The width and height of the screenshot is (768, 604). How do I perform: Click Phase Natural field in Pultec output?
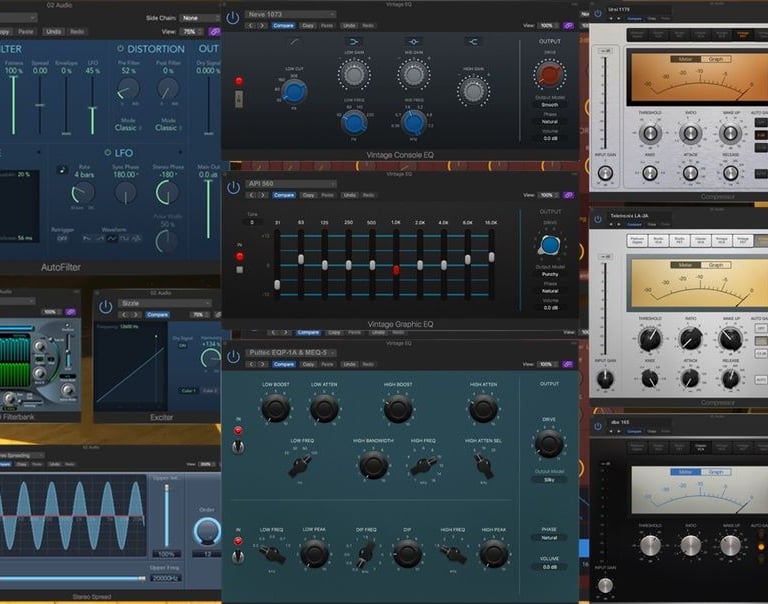point(549,538)
